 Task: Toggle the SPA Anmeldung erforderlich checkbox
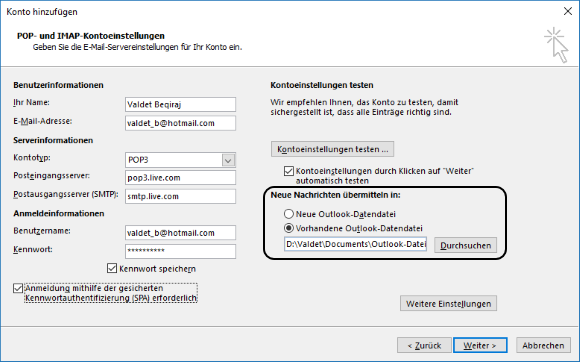[18, 288]
